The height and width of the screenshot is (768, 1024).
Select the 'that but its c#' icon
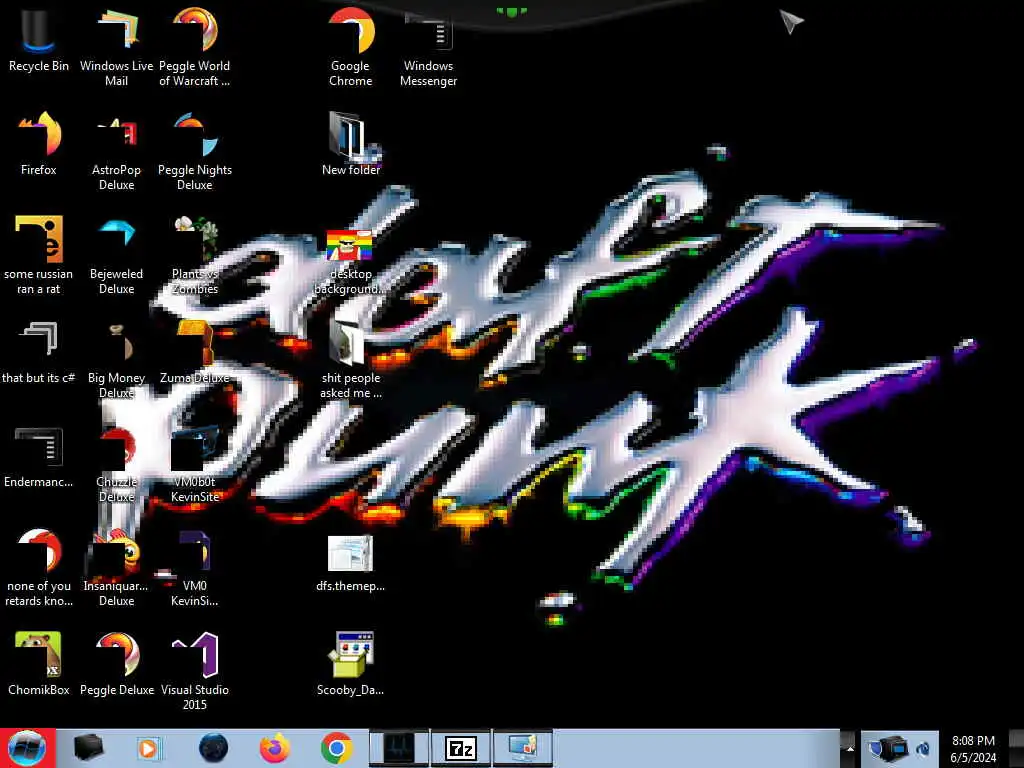(x=39, y=351)
